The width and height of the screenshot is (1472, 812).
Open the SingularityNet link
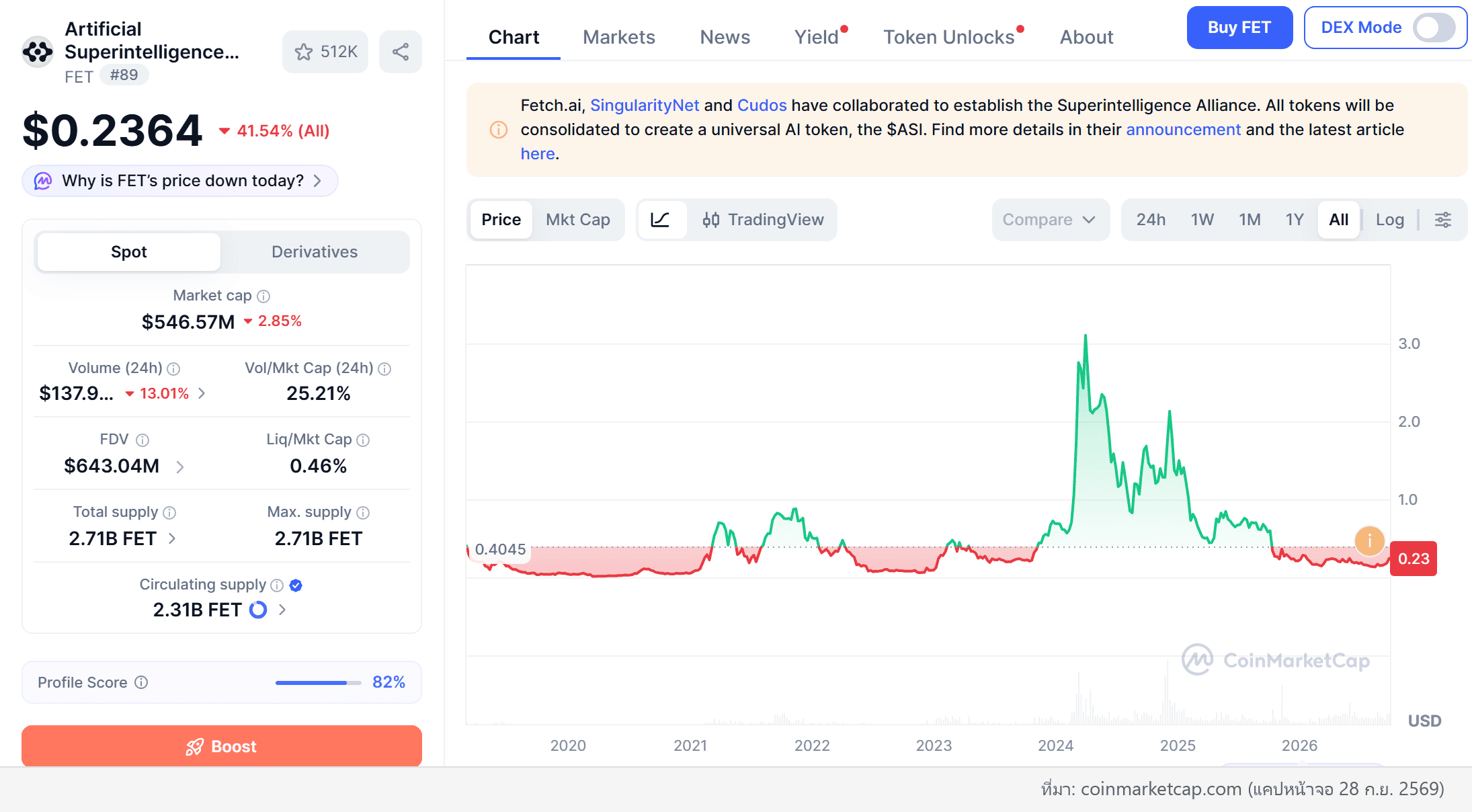[645, 106]
